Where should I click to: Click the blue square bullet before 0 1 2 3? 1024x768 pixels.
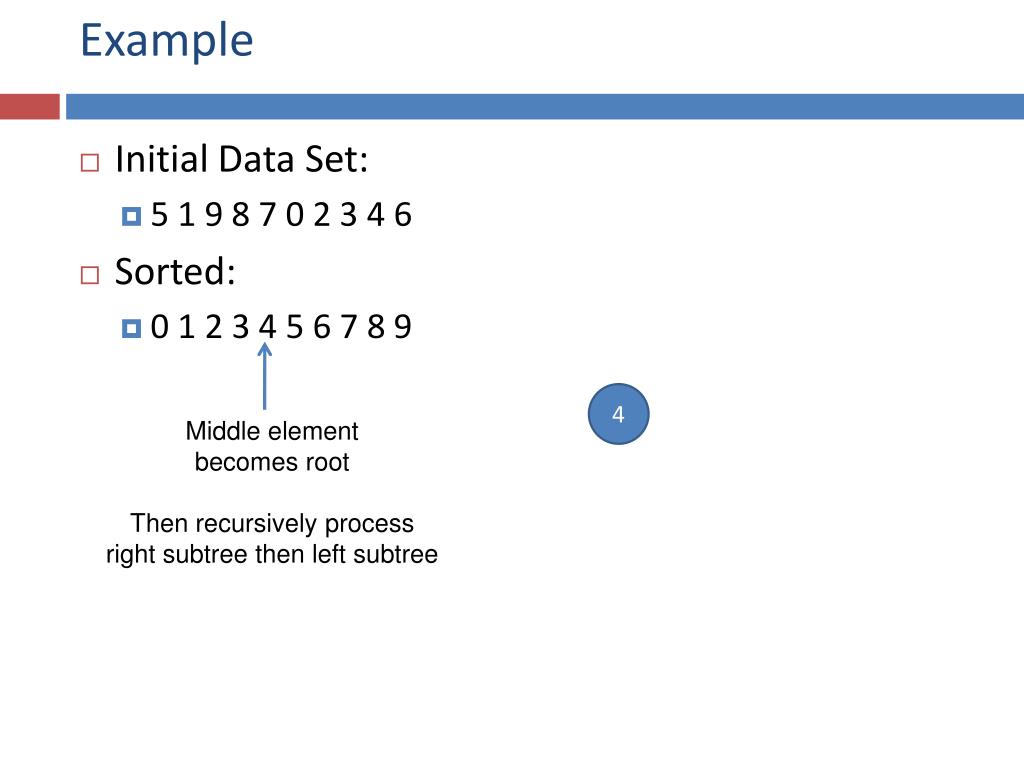point(131,328)
